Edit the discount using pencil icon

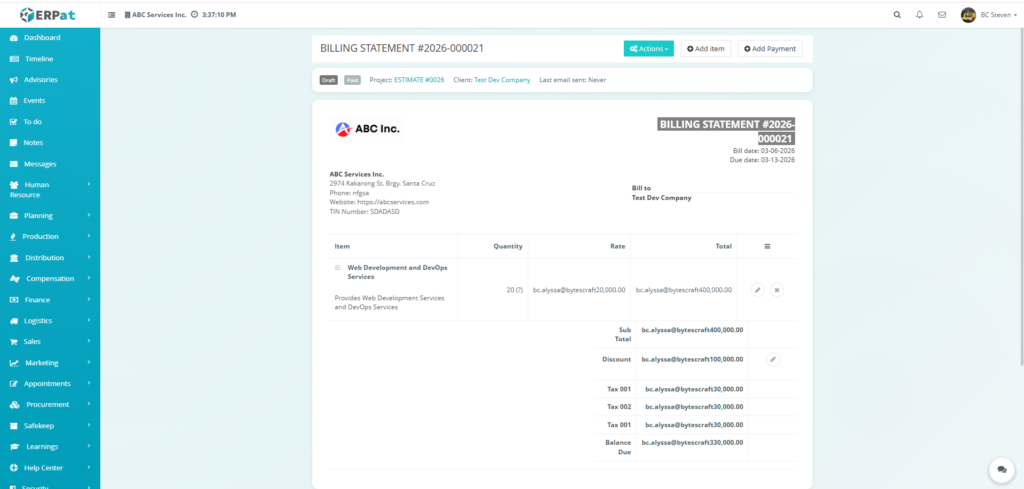[772, 359]
